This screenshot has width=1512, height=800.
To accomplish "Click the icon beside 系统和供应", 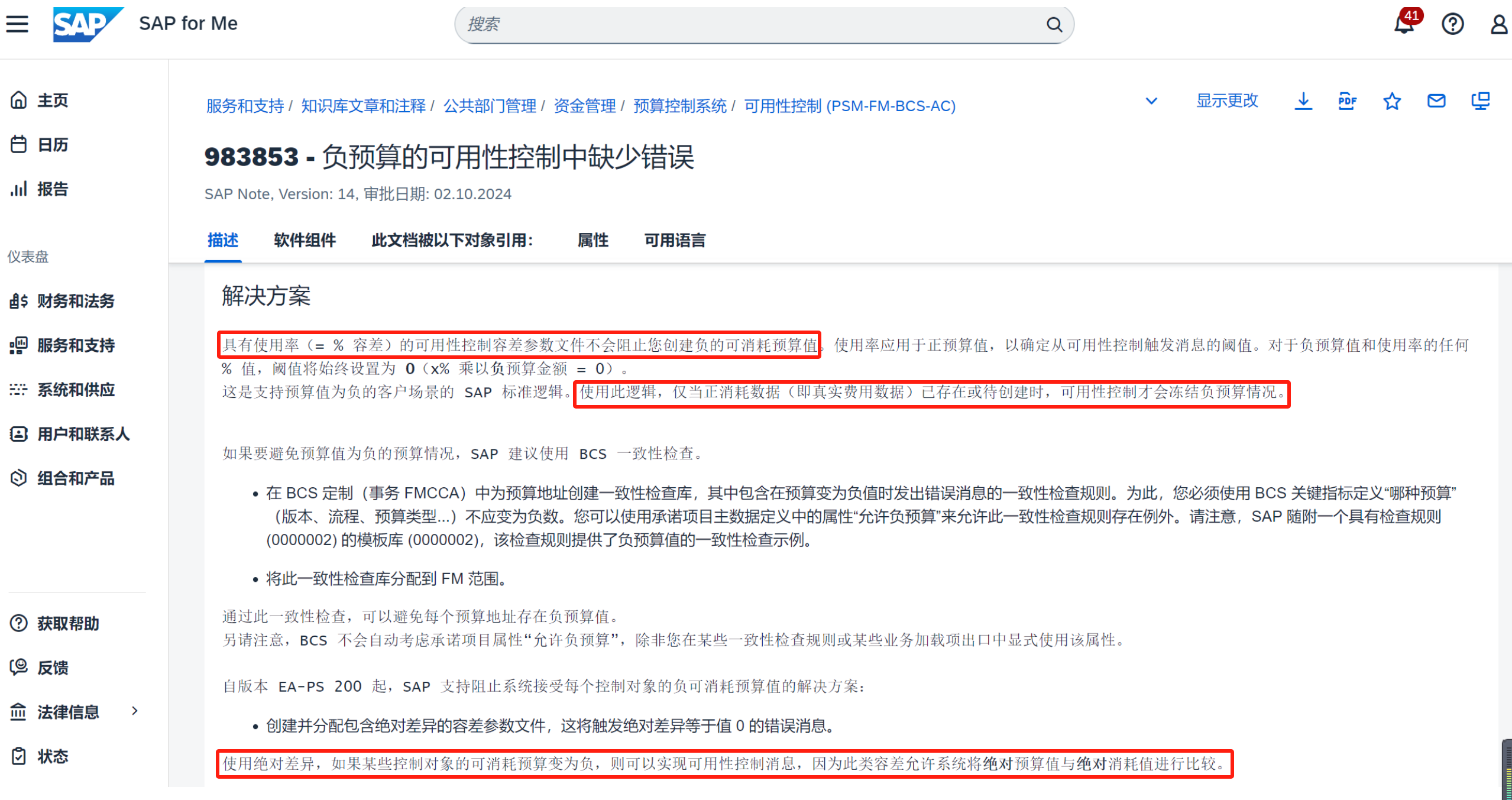I will pyautogui.click(x=19, y=389).
